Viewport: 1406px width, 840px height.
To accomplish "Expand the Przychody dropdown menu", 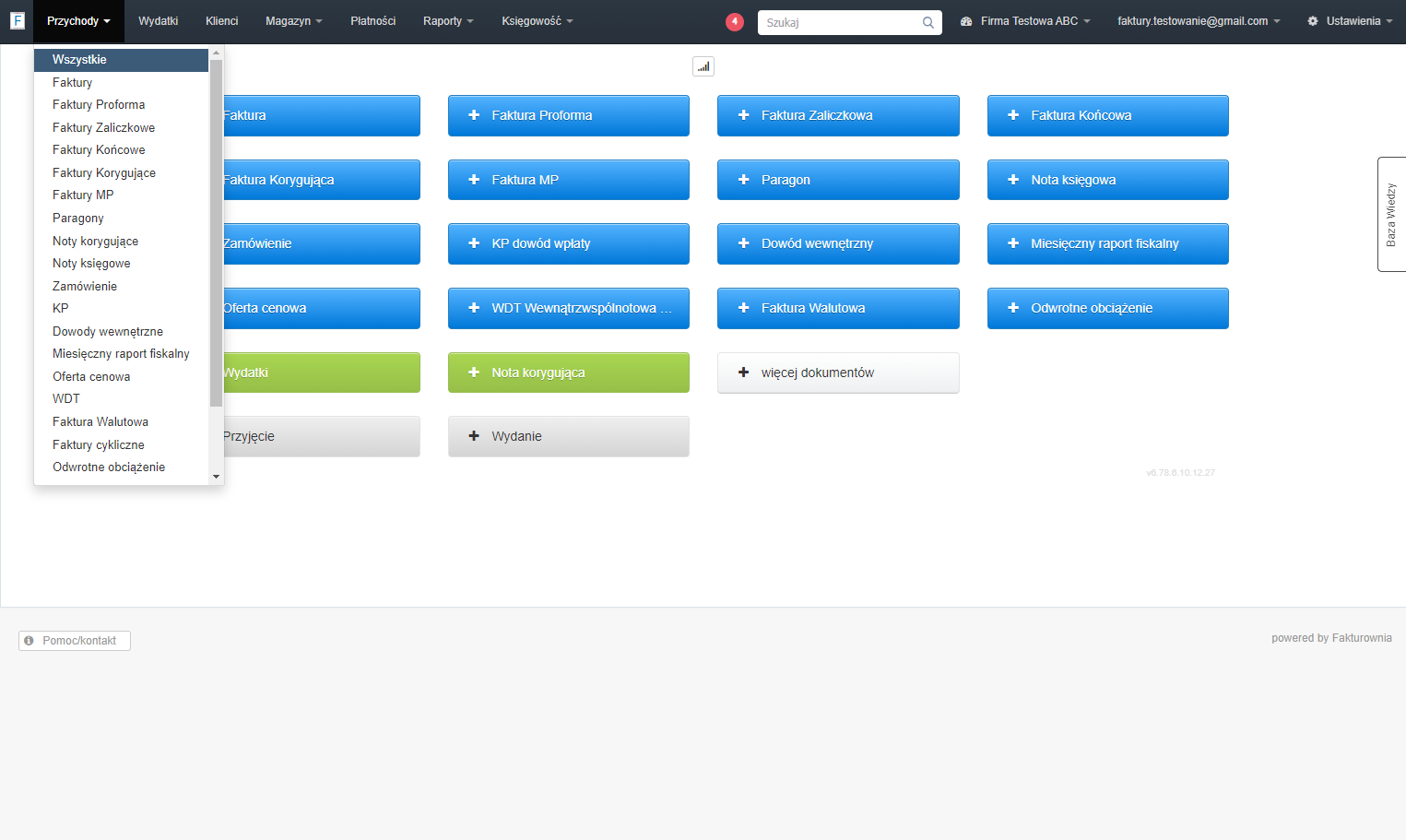I will 78,21.
